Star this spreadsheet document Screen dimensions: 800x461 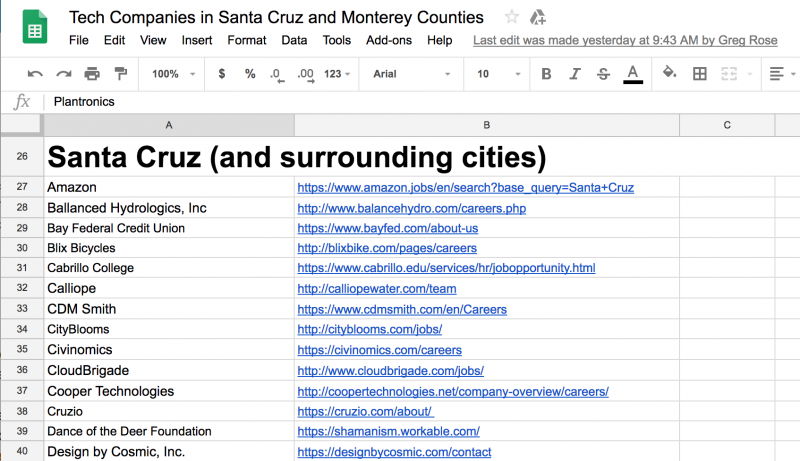(x=512, y=17)
